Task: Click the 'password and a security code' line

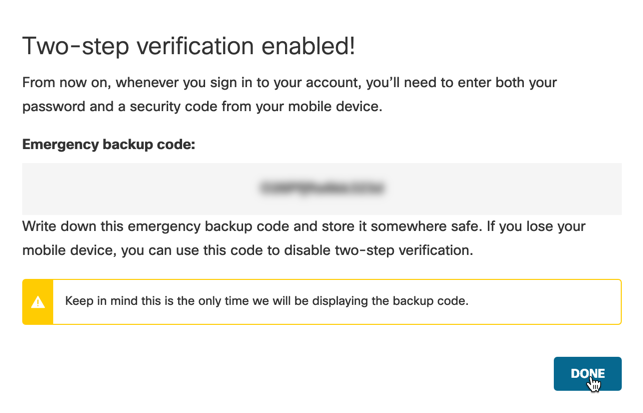Action: point(202,107)
